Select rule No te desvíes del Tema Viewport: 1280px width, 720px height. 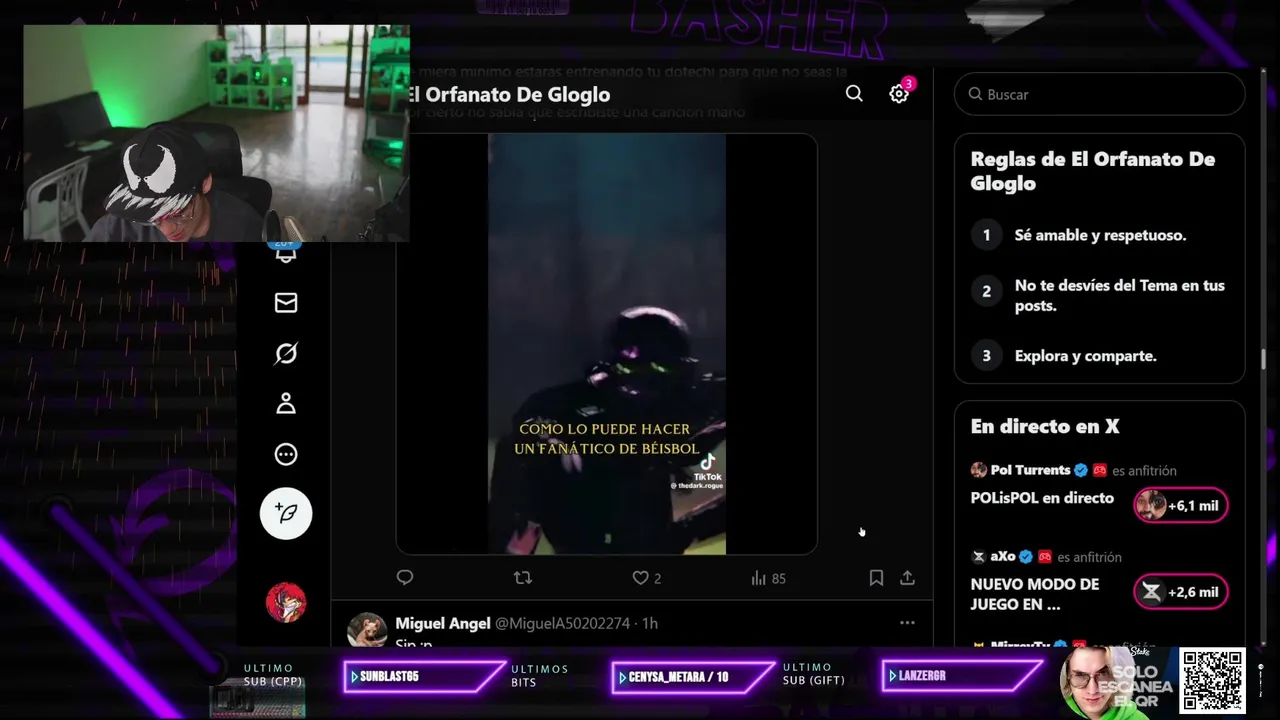tap(1119, 295)
